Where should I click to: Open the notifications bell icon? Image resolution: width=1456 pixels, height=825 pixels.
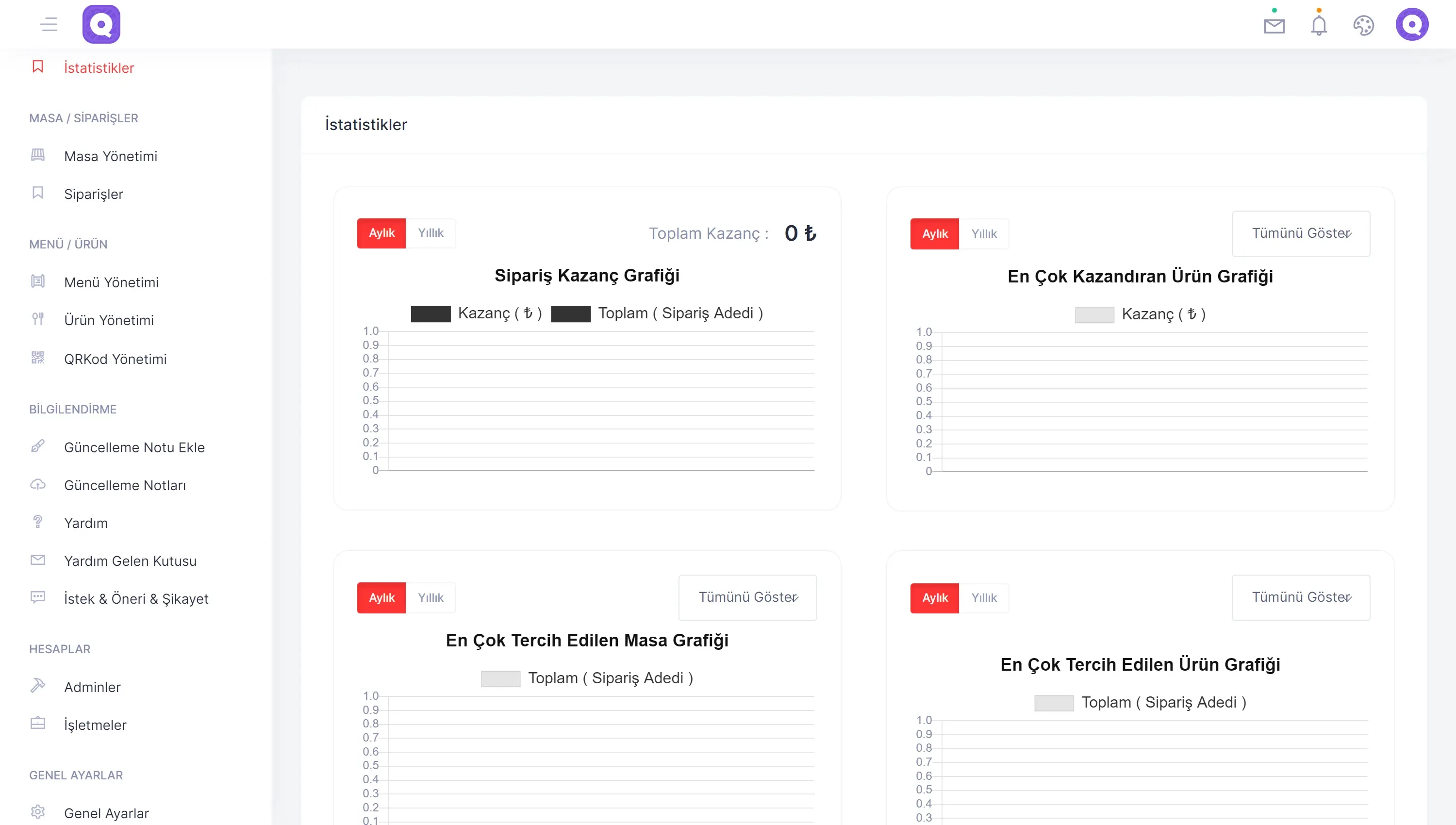click(1318, 26)
